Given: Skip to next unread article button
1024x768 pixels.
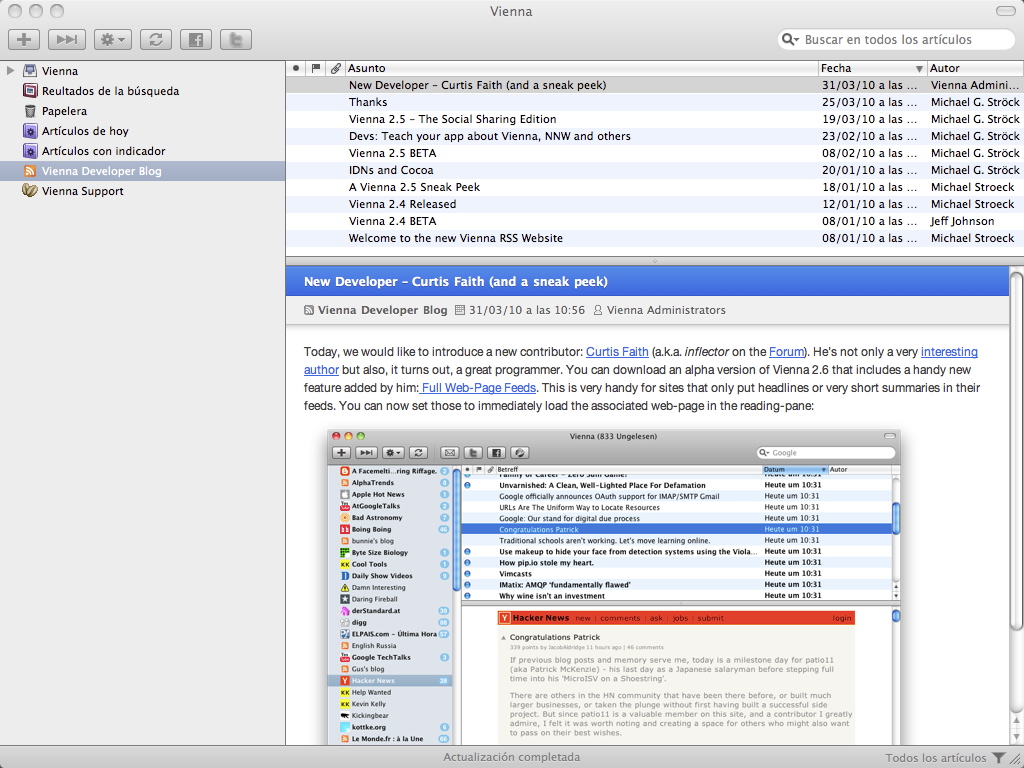Looking at the screenshot, I should coord(67,40).
